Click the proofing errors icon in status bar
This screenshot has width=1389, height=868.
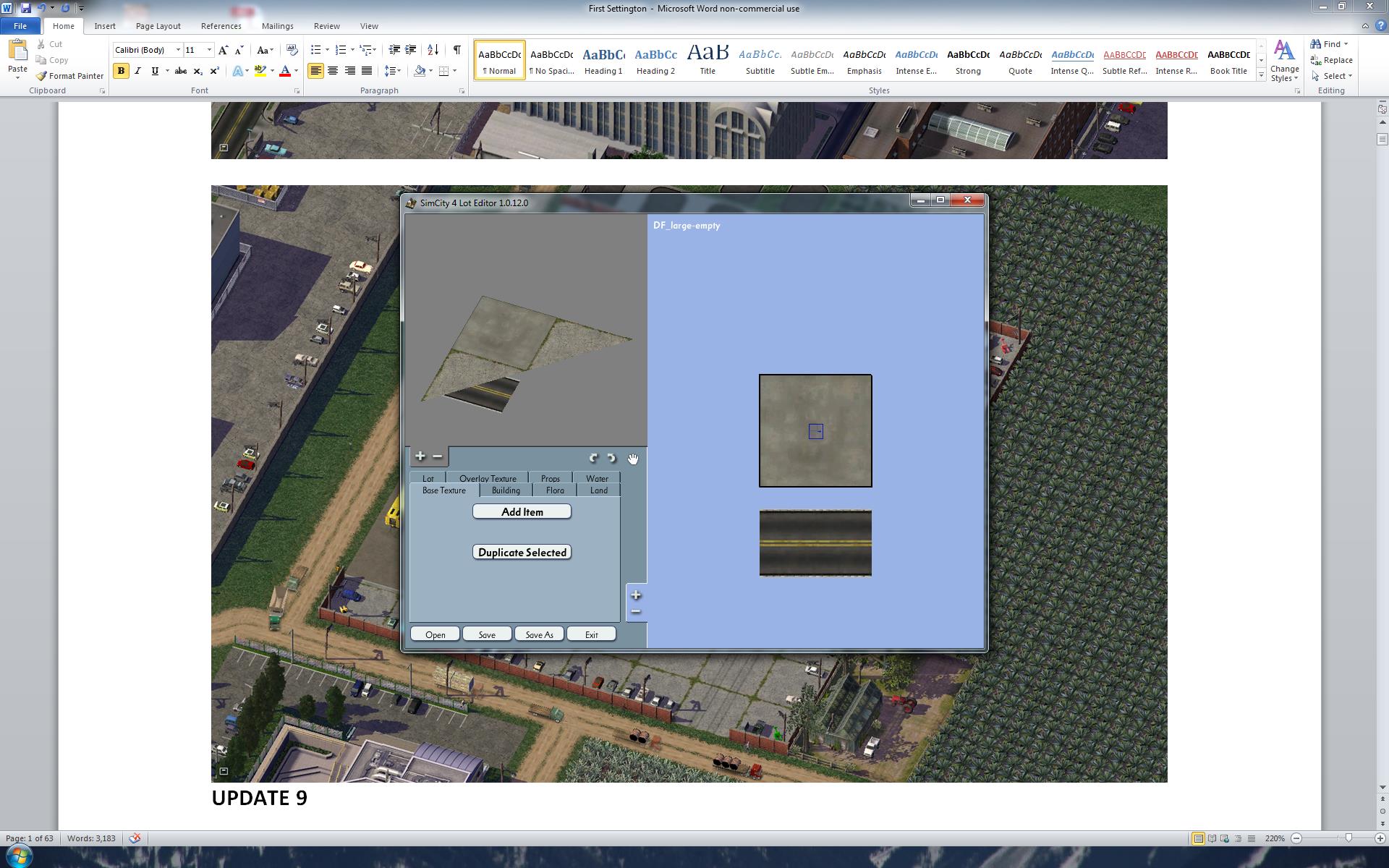point(135,838)
